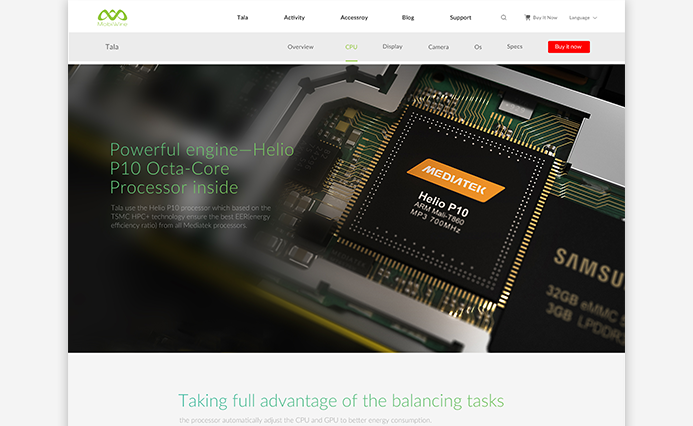The width and height of the screenshot is (693, 426).
Task: Select the Os tab
Action: tap(478, 47)
